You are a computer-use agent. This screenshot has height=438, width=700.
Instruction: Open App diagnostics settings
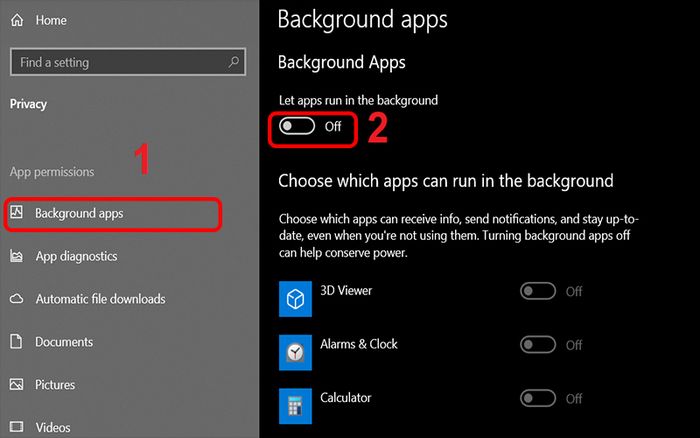tap(76, 256)
